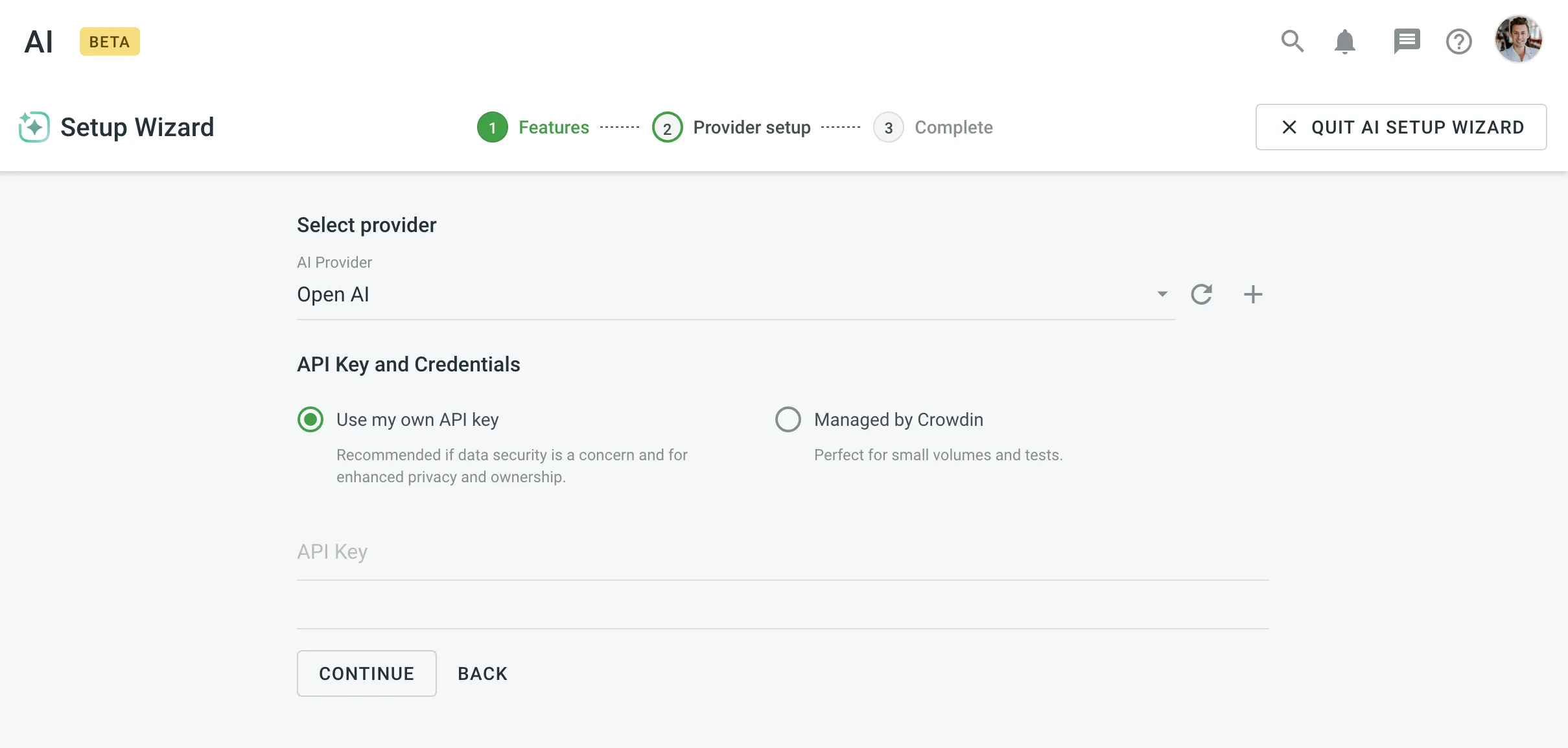The height and width of the screenshot is (748, 1568).
Task: Refresh the AI provider list
Action: 1201,294
